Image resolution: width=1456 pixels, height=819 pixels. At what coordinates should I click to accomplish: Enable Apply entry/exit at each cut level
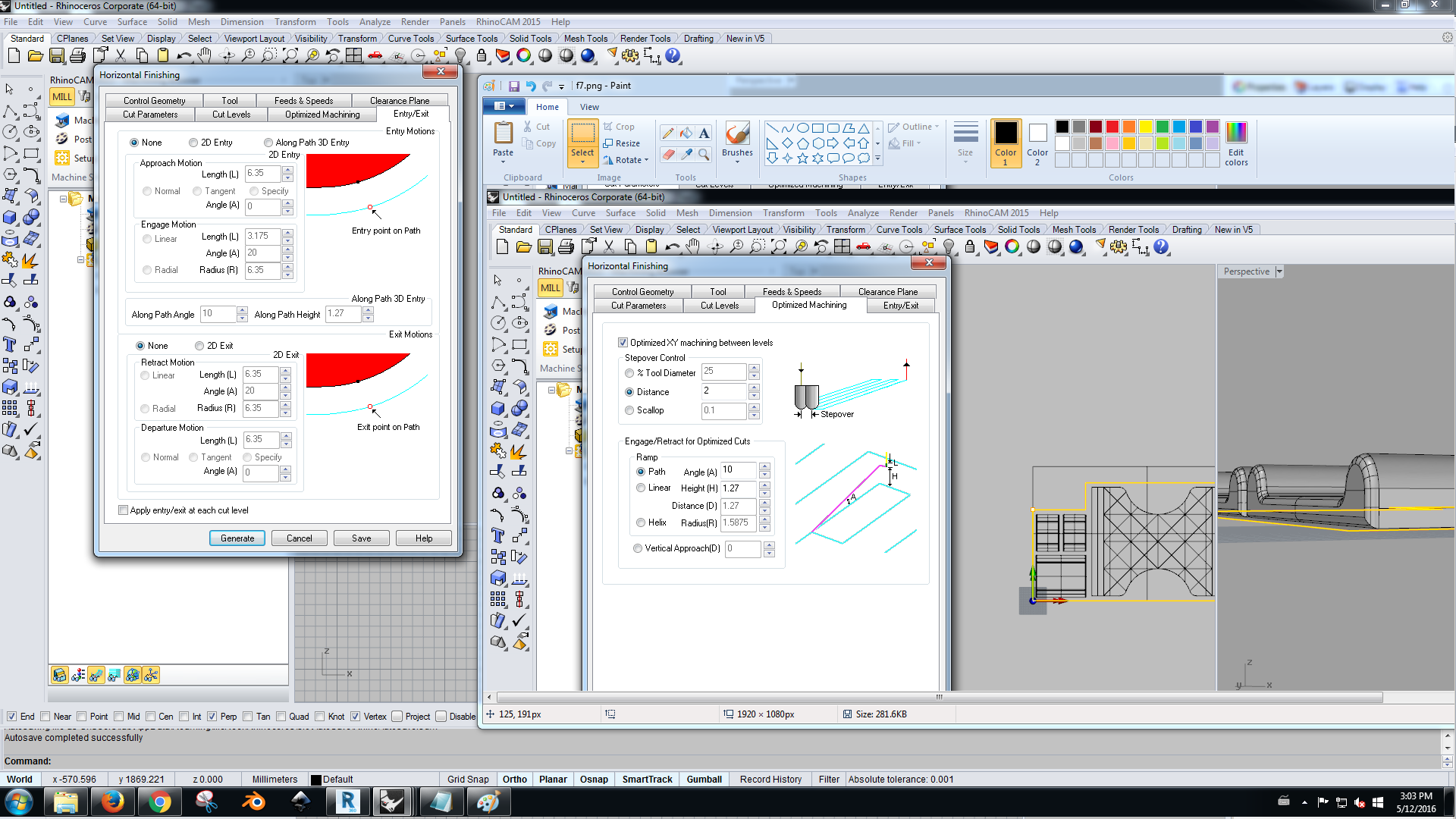point(124,510)
